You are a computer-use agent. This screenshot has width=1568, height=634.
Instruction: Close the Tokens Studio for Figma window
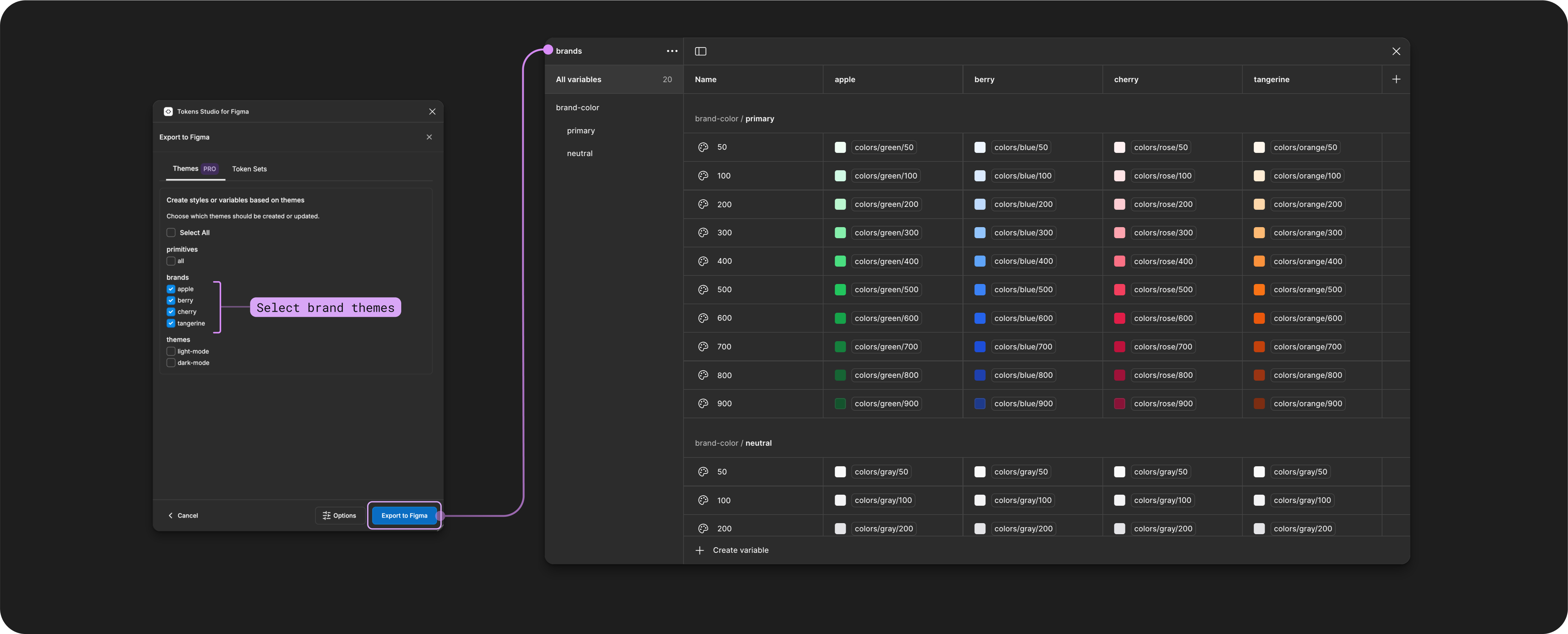tap(432, 111)
